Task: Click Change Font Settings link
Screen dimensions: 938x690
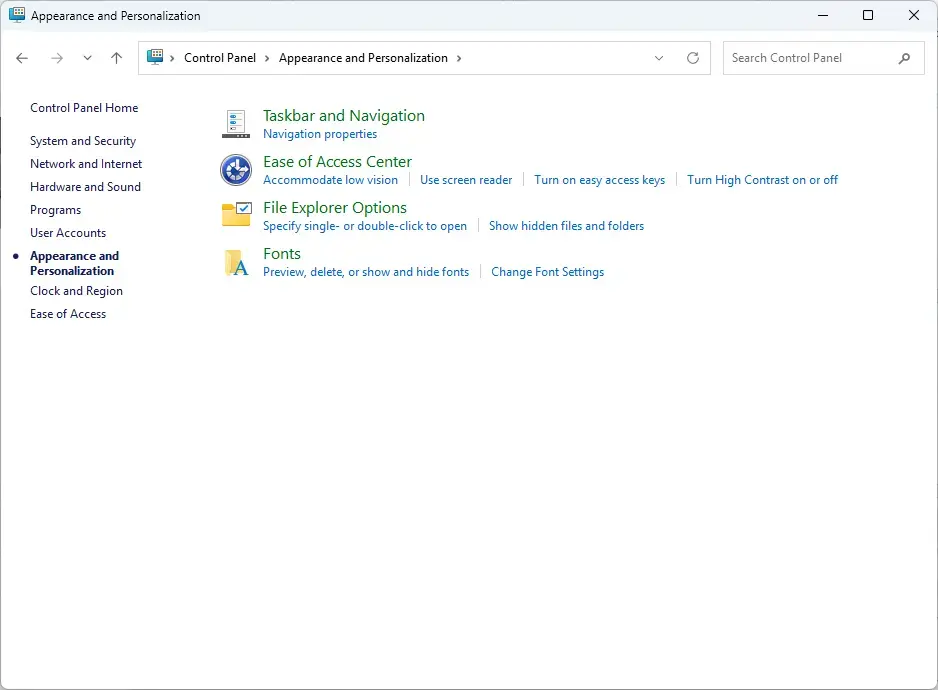Action: (x=547, y=272)
